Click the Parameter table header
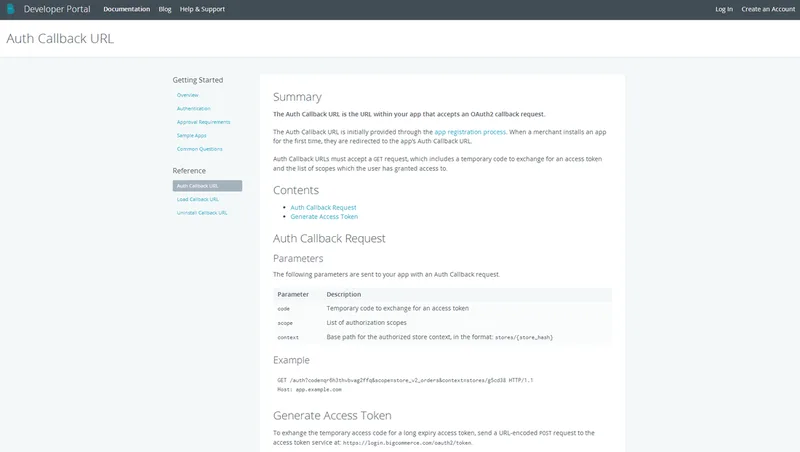 293,294
